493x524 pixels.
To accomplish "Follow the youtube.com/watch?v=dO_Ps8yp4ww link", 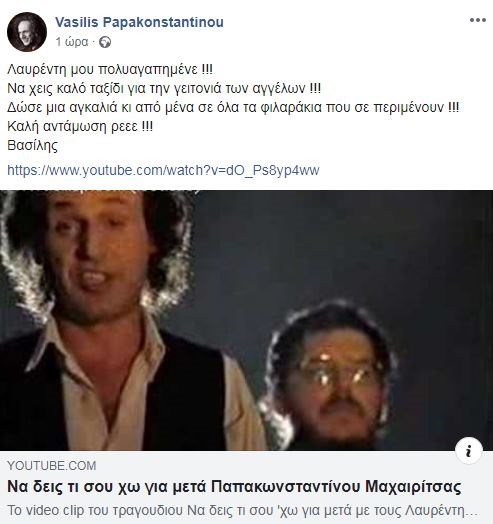I will coord(163,170).
